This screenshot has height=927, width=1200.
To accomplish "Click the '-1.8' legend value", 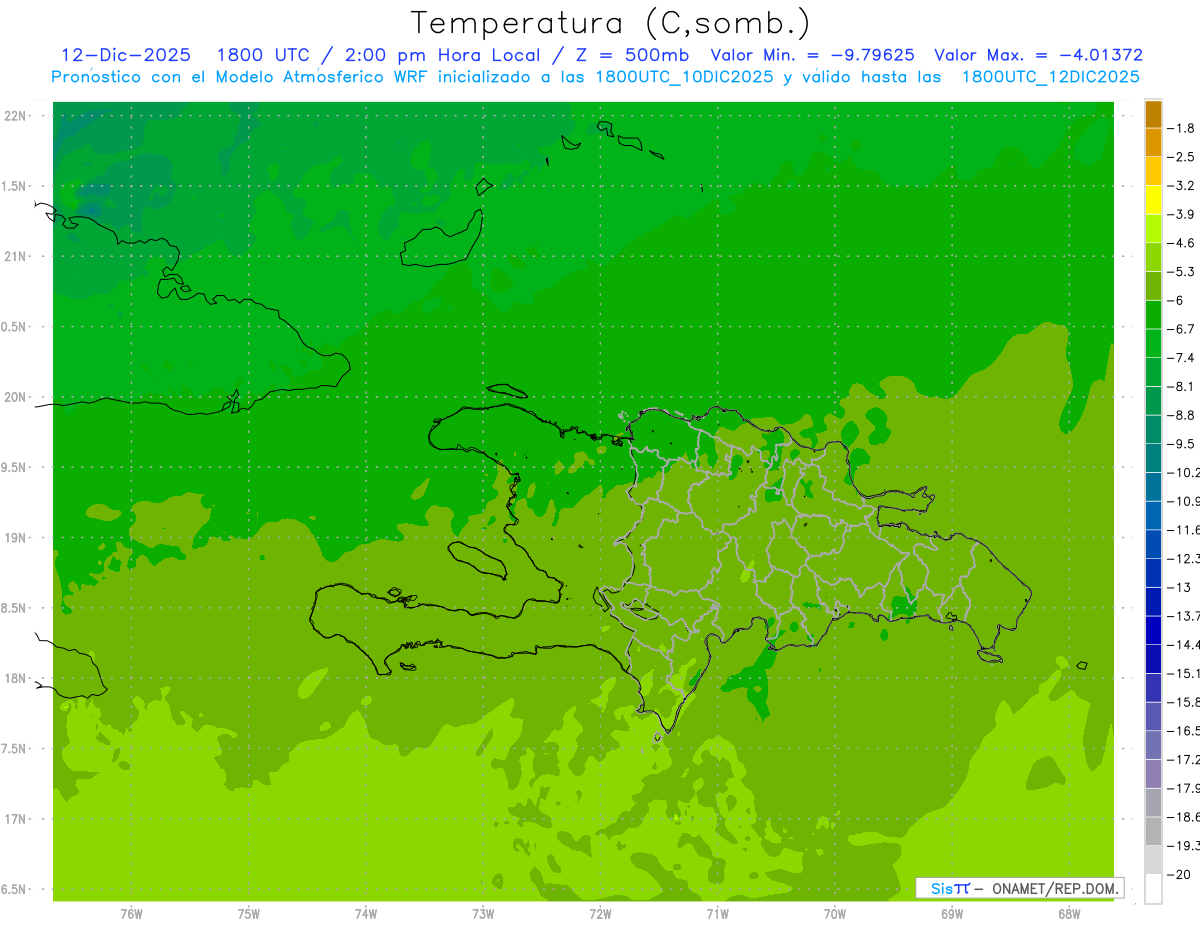I will point(1182,128).
